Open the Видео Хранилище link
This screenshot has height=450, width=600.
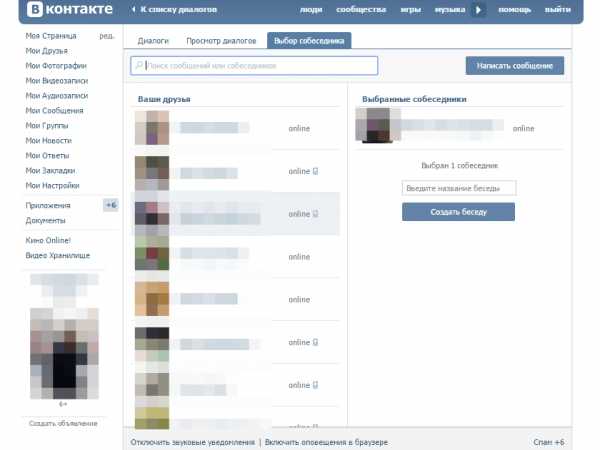[x=57, y=255]
